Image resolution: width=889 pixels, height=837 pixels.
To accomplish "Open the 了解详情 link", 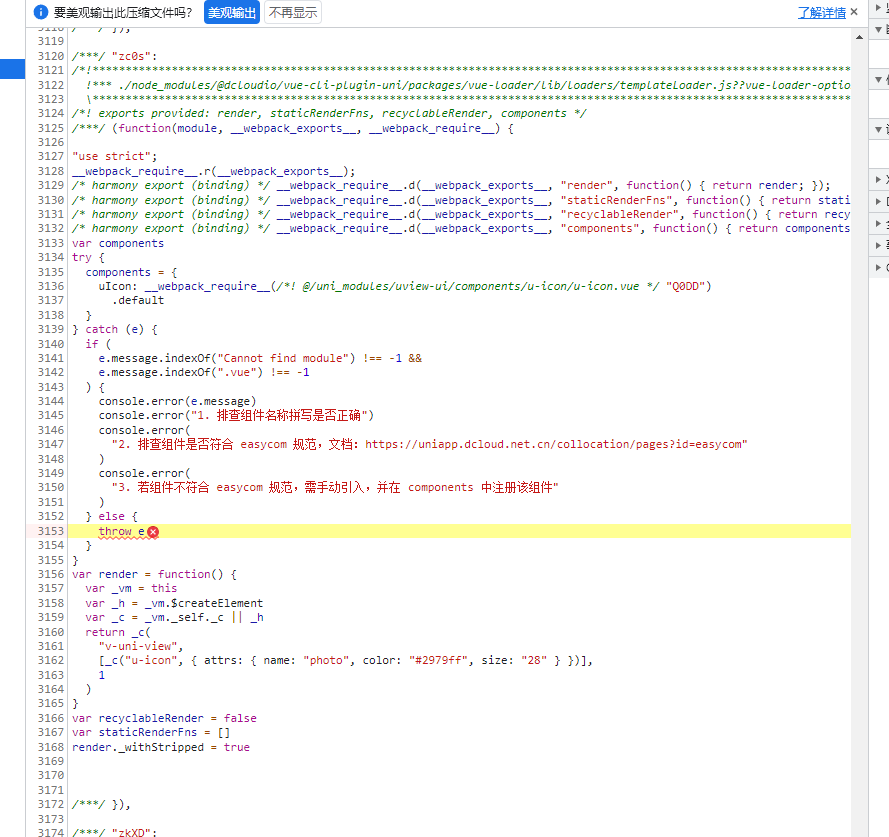I will (x=821, y=13).
